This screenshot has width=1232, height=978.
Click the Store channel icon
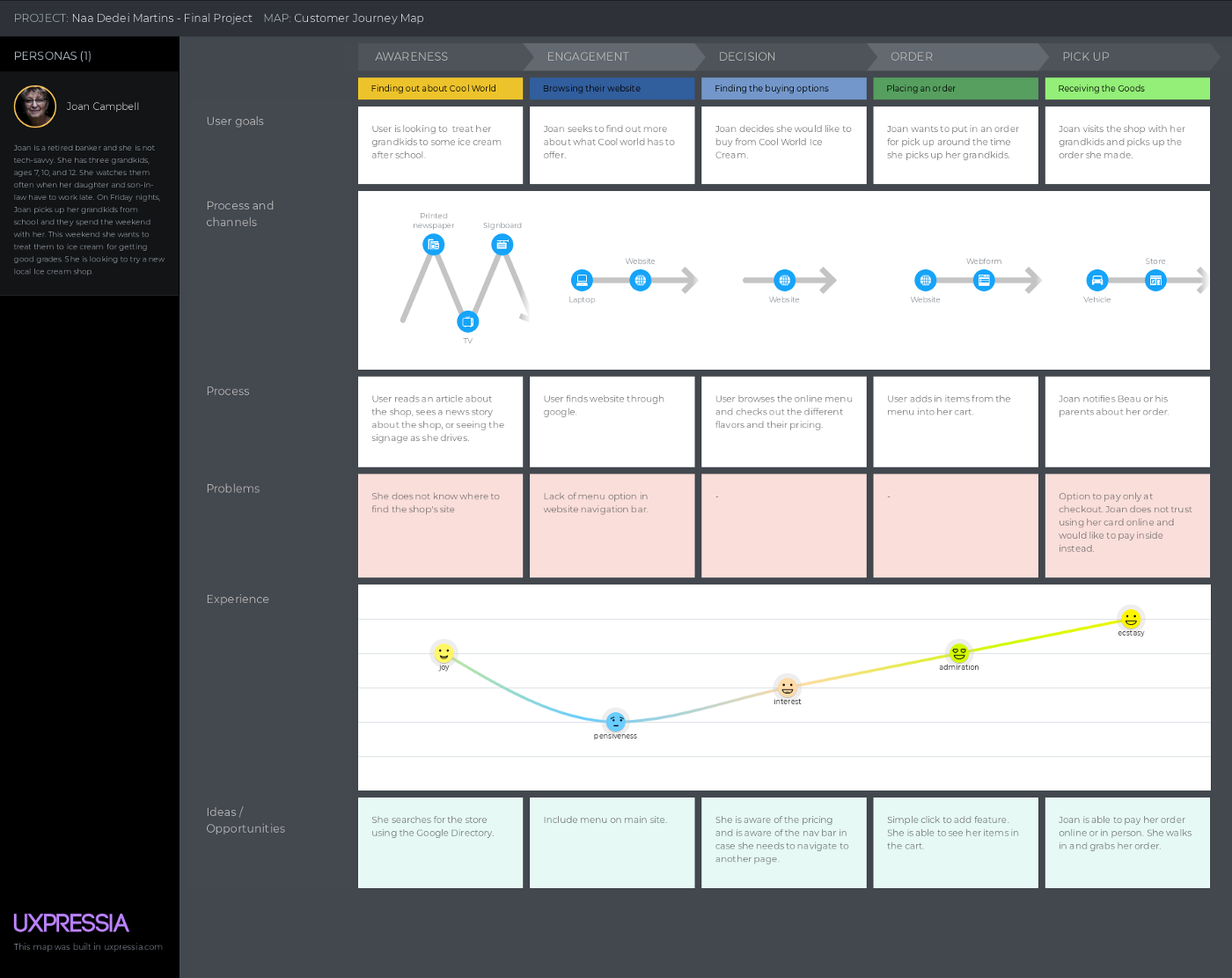[1155, 281]
